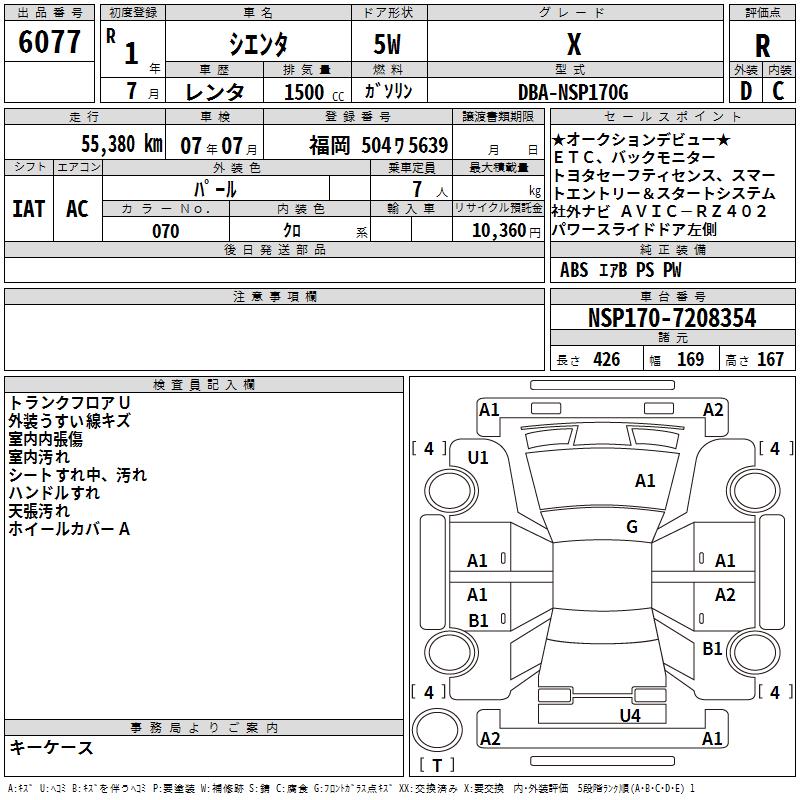The height and width of the screenshot is (800, 800).
Task: Click the displacement value 1500 cc
Action: [x=314, y=92]
